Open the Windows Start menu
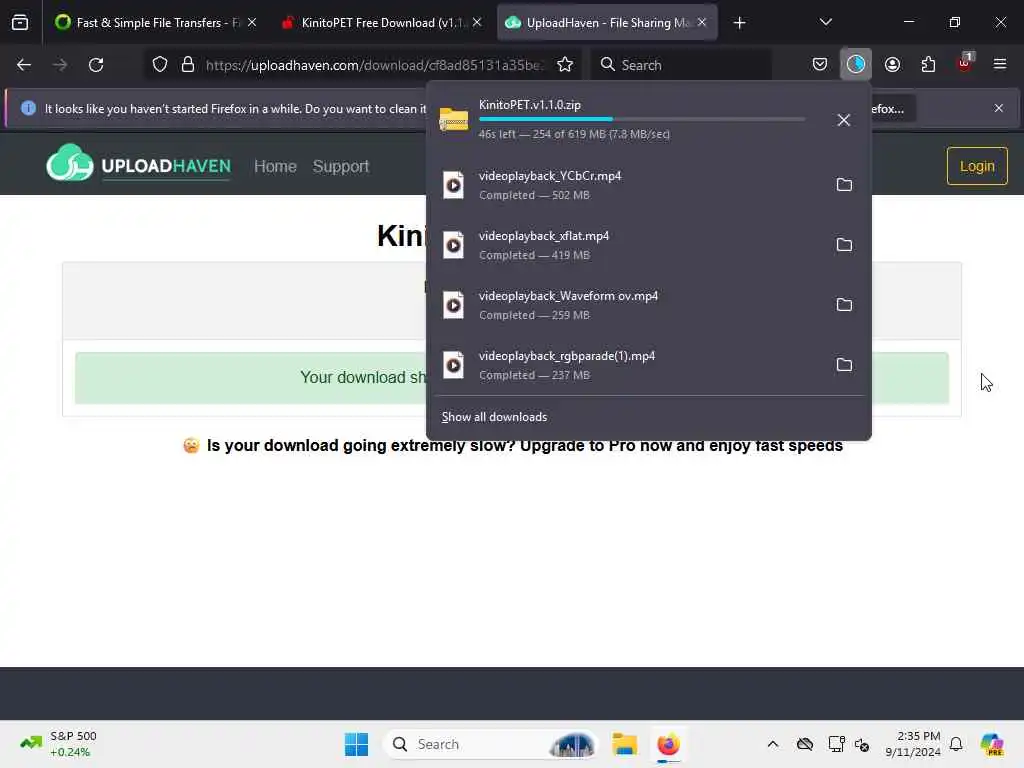Image resolution: width=1024 pixels, height=768 pixels. 357,744
